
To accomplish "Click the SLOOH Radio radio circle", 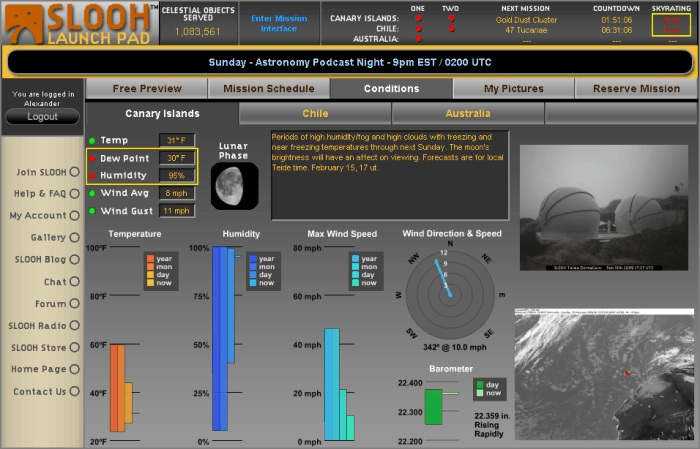I will (75, 325).
